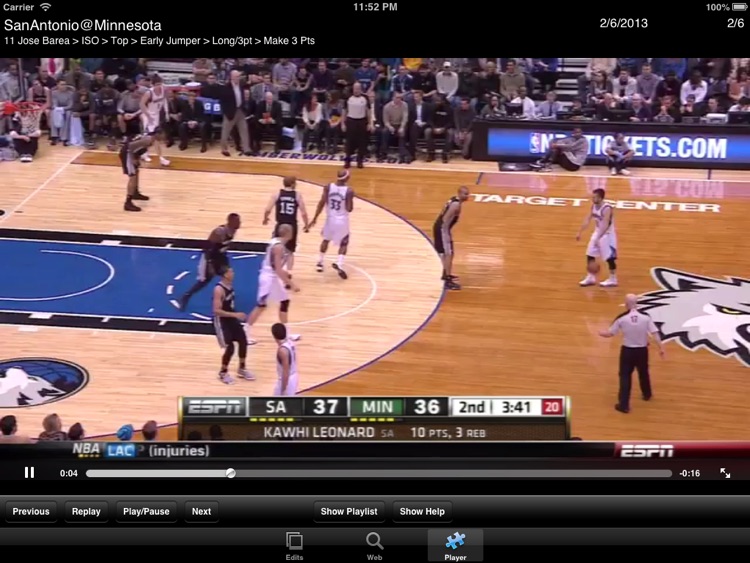Click the battery icon in status bar
Image resolution: width=750 pixels, height=563 pixels.
pos(739,7)
